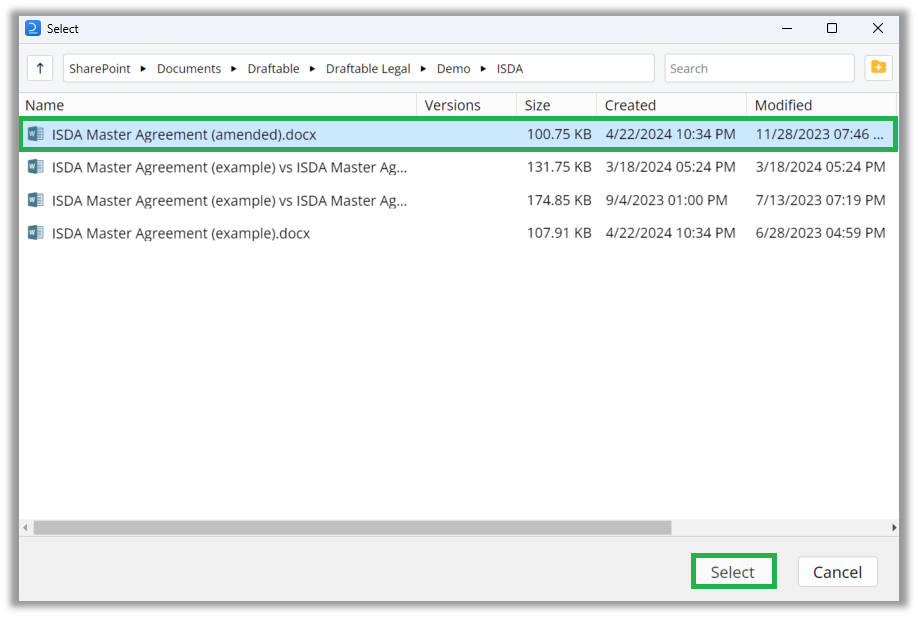The image size is (918, 617).
Task: Sort files by the Name column header
Action: pyautogui.click(x=218, y=105)
